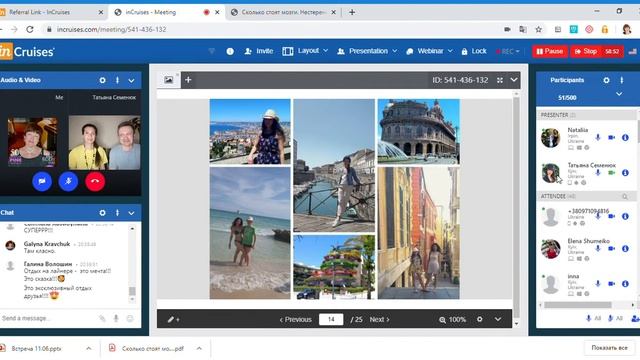
Task: Toggle inna's microphone
Action: pos(598,284)
